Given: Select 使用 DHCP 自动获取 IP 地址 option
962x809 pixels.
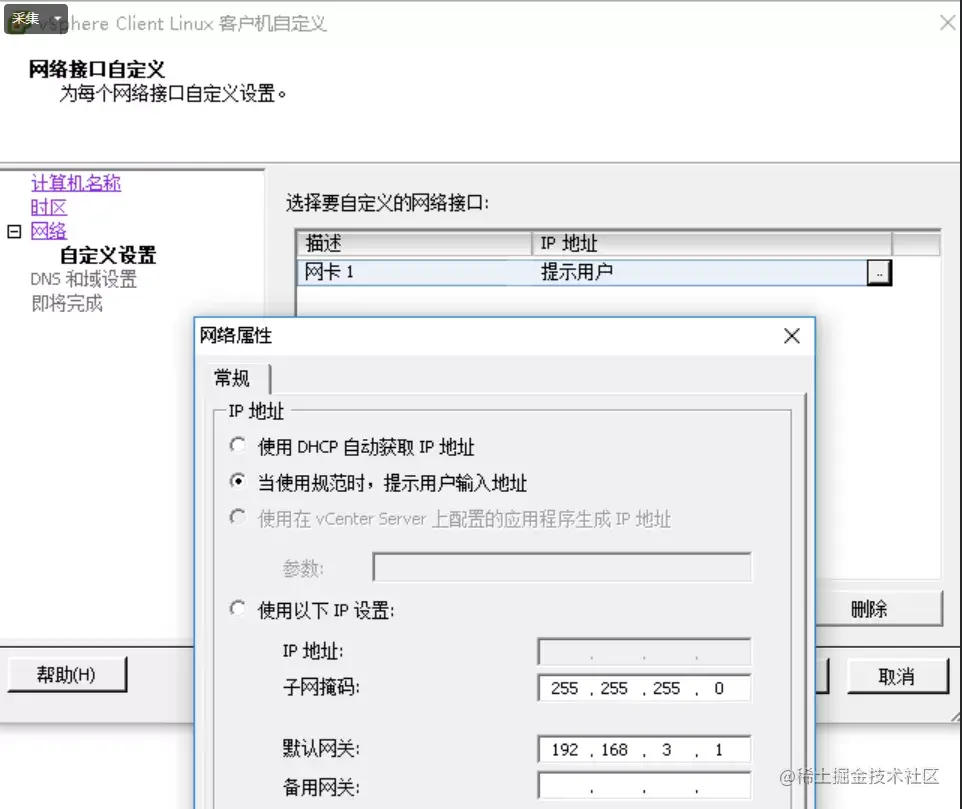Looking at the screenshot, I should (237, 445).
